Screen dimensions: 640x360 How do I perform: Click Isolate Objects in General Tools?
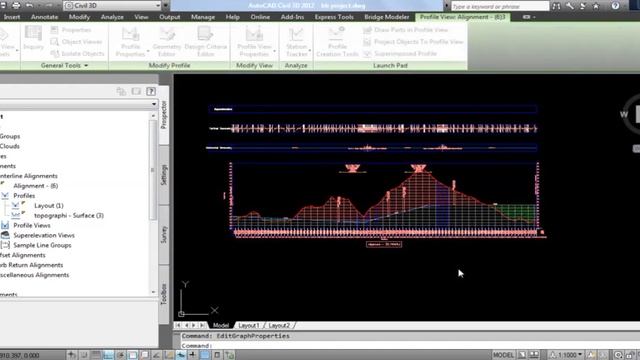tap(78, 53)
